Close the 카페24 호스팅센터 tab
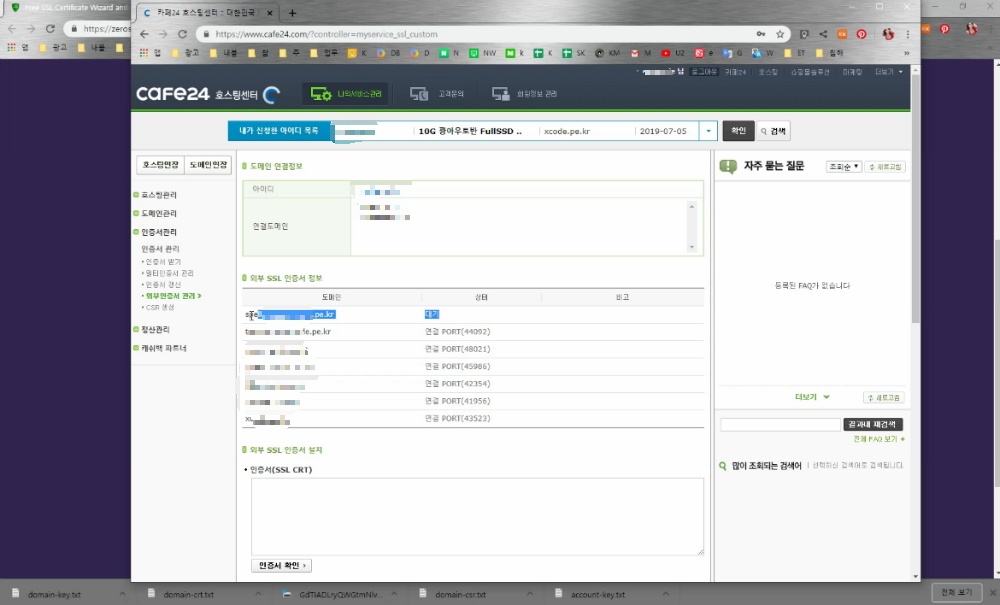Viewport: 1000px width, 605px height. (x=269, y=13)
